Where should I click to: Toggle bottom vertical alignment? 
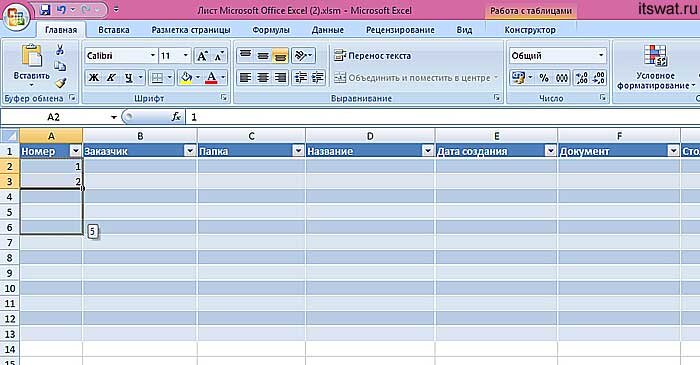pyautogui.click(x=280, y=56)
